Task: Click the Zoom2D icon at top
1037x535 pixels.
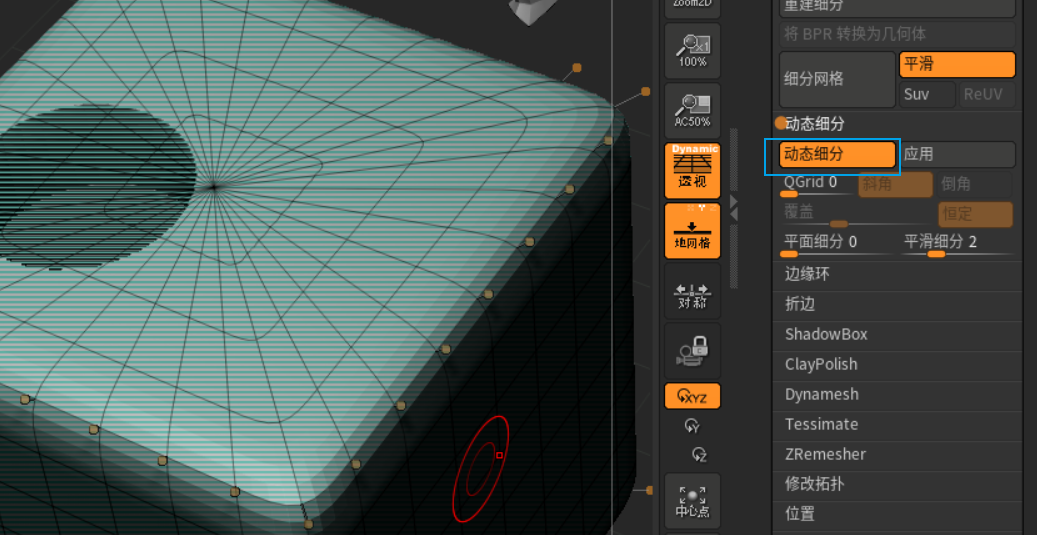Action: [692, 8]
